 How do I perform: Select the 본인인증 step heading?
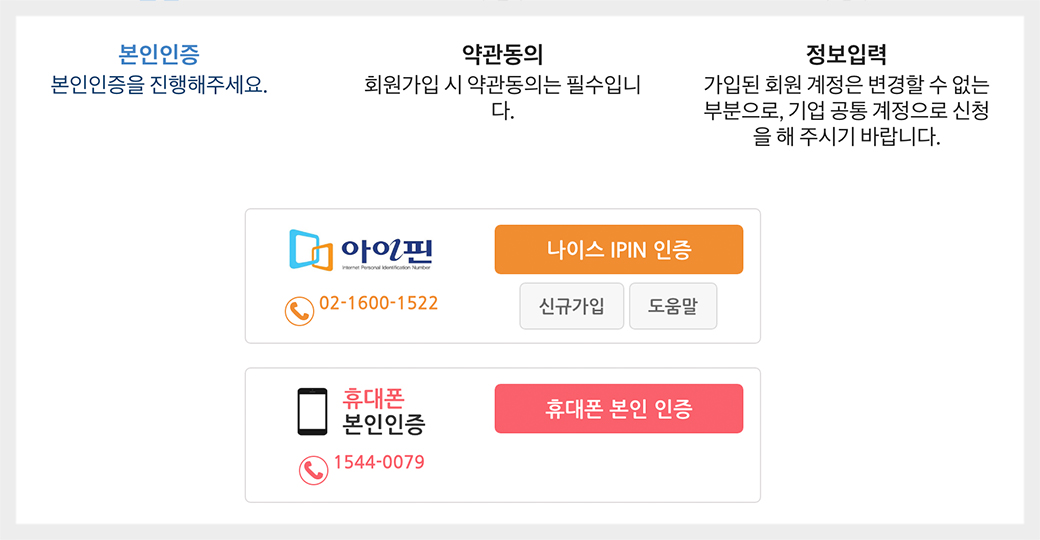tap(159, 54)
